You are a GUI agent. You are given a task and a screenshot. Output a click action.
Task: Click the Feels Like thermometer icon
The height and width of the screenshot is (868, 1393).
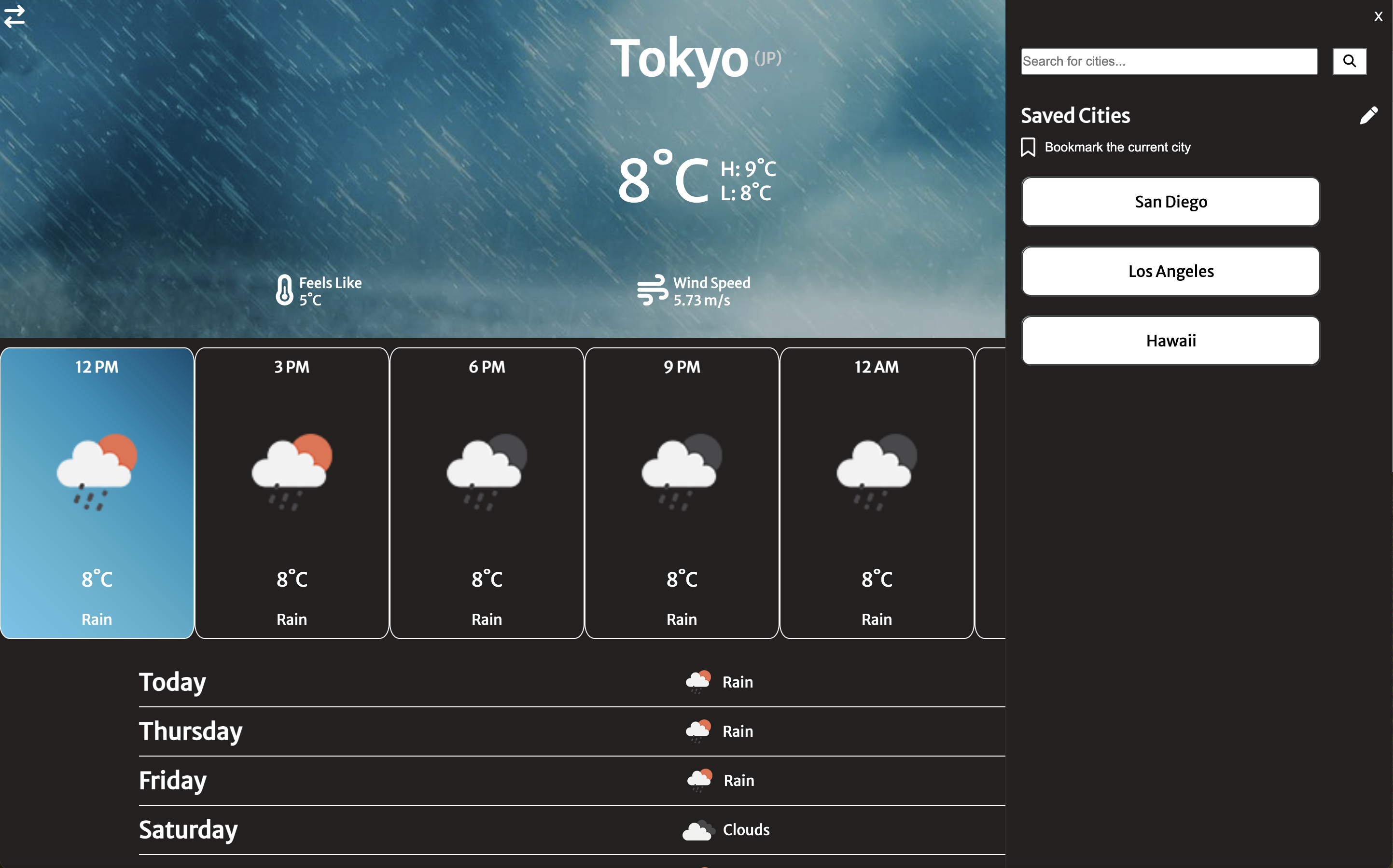pyautogui.click(x=284, y=290)
